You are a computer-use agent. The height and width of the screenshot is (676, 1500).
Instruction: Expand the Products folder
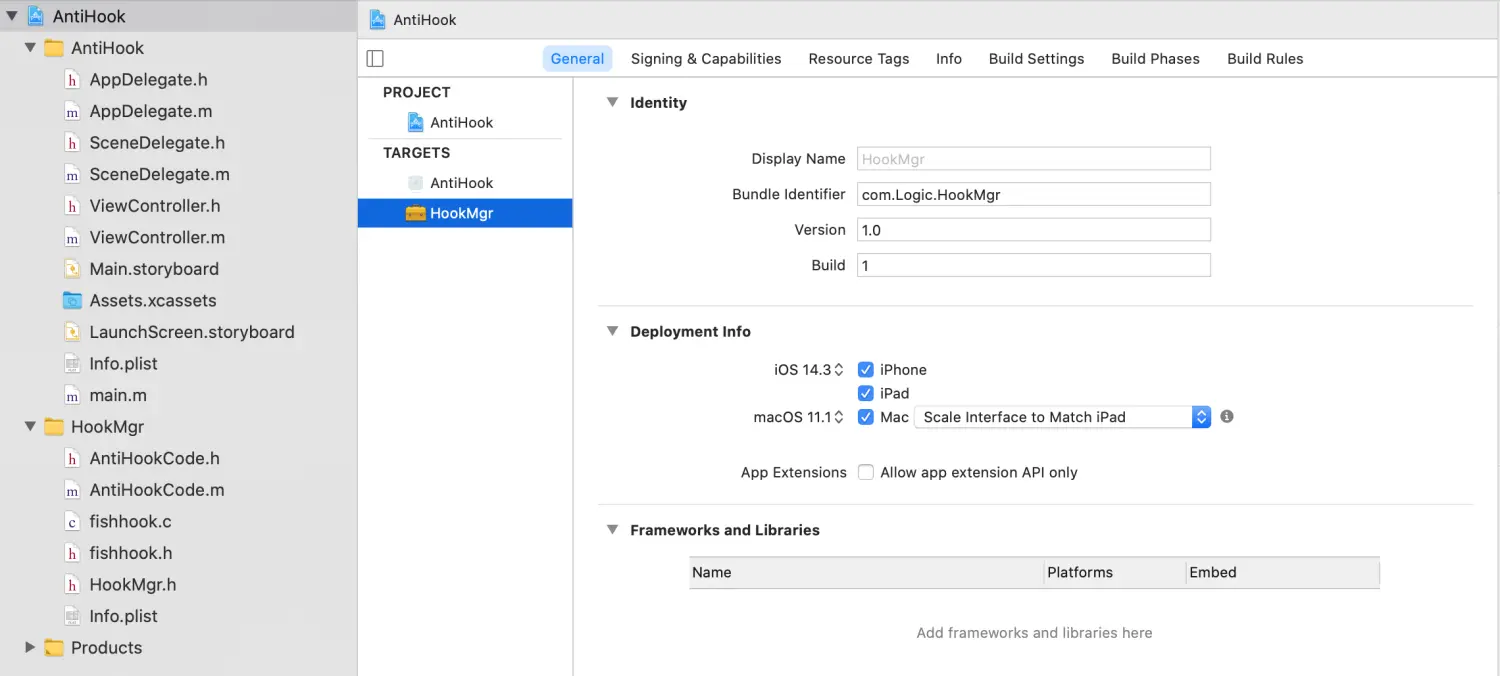(30, 648)
